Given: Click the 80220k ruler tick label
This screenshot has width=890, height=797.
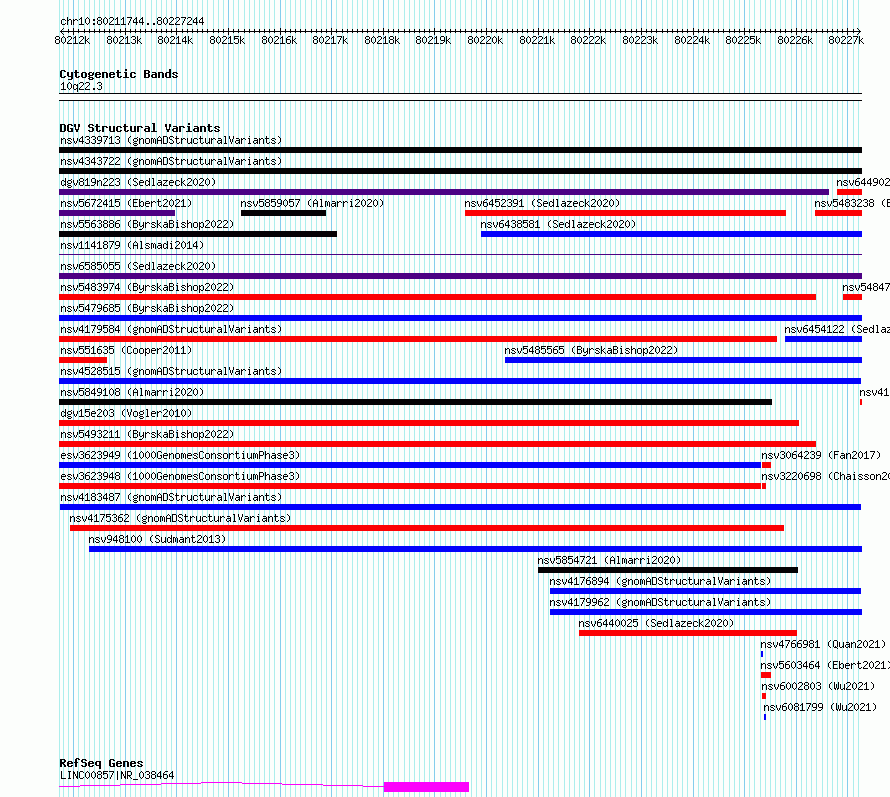Looking at the screenshot, I should click(x=485, y=40).
